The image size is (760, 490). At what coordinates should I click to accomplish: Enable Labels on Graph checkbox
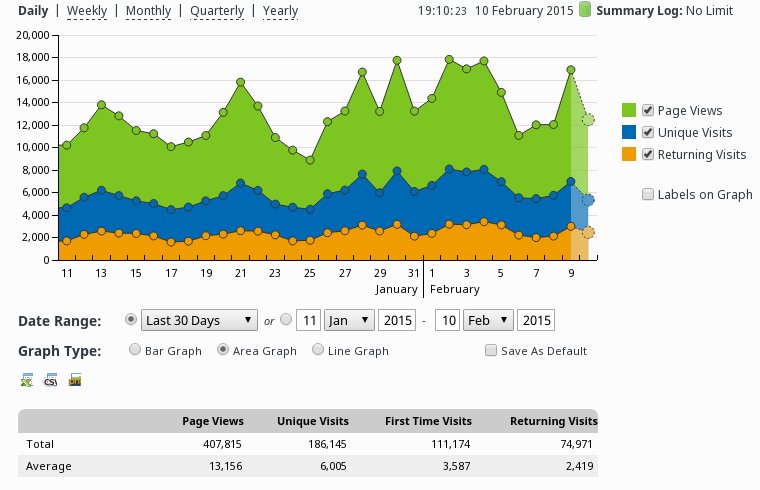(648, 194)
